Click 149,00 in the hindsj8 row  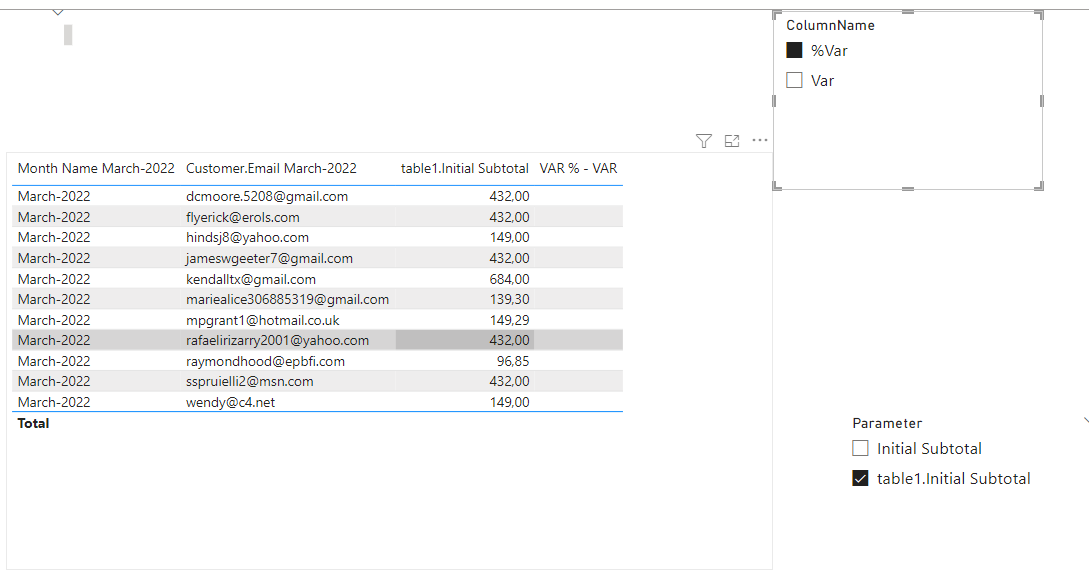(x=509, y=237)
